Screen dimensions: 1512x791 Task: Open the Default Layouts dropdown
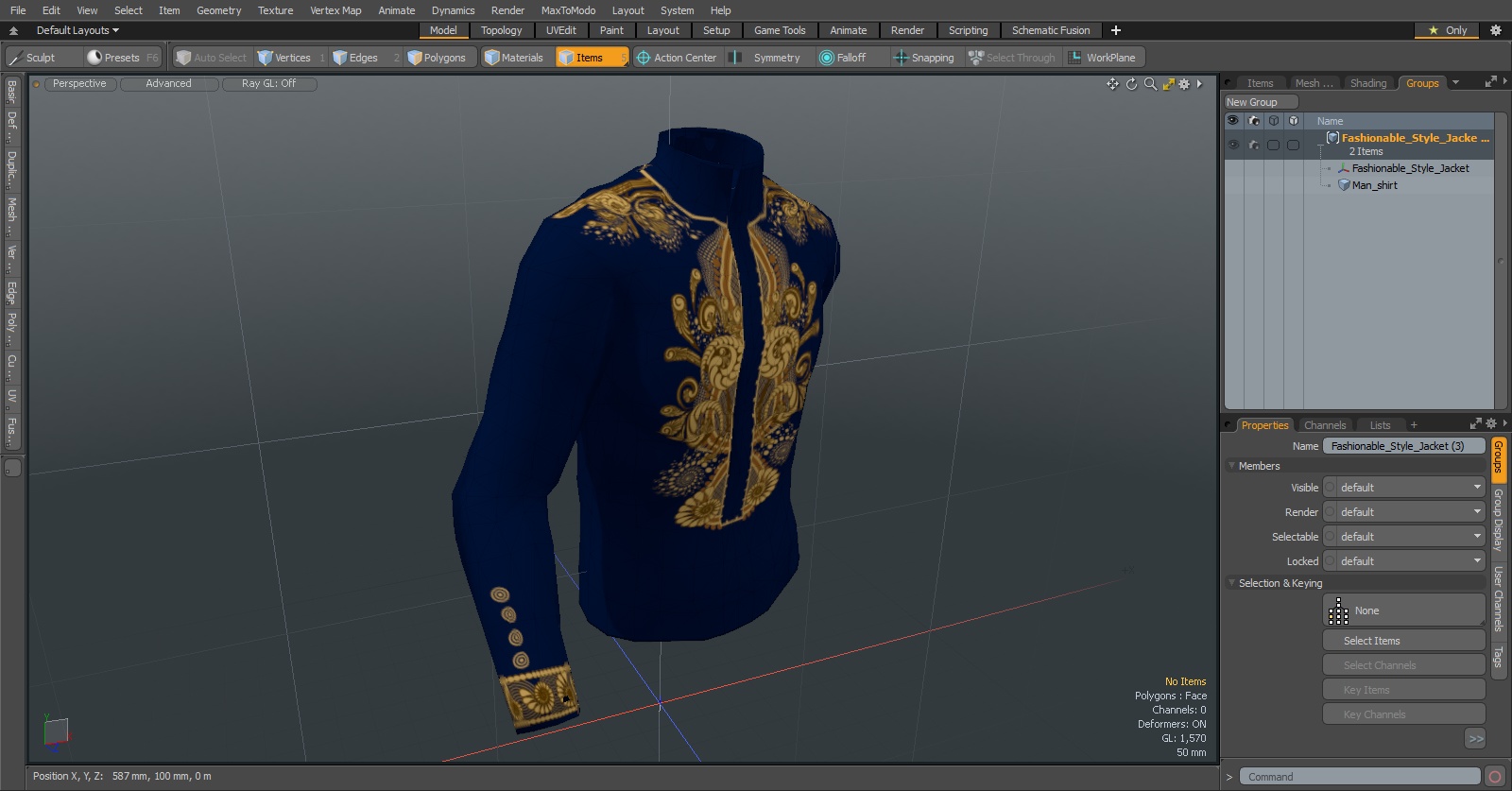click(x=77, y=30)
